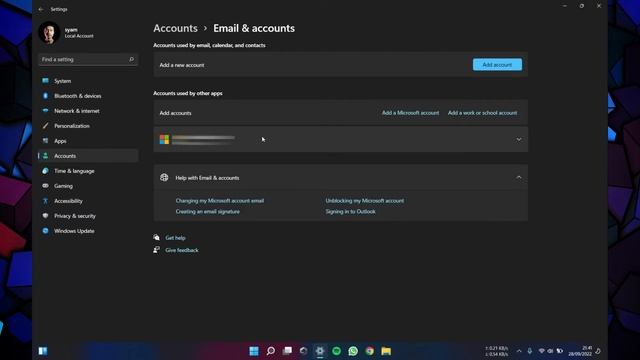The width and height of the screenshot is (640, 360).
Task: Click the Microsoft logo on account row
Action: 164,140
